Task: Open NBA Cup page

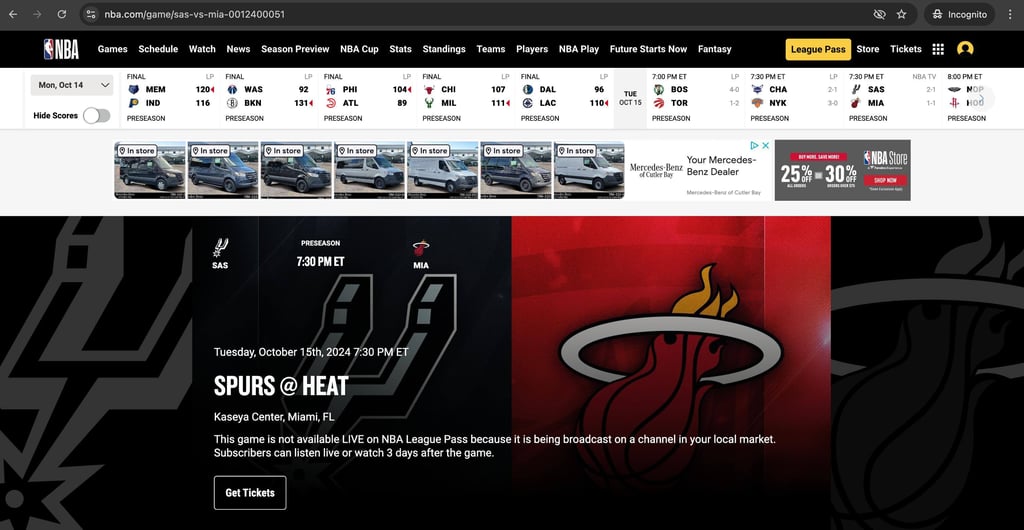Action: click(x=359, y=49)
